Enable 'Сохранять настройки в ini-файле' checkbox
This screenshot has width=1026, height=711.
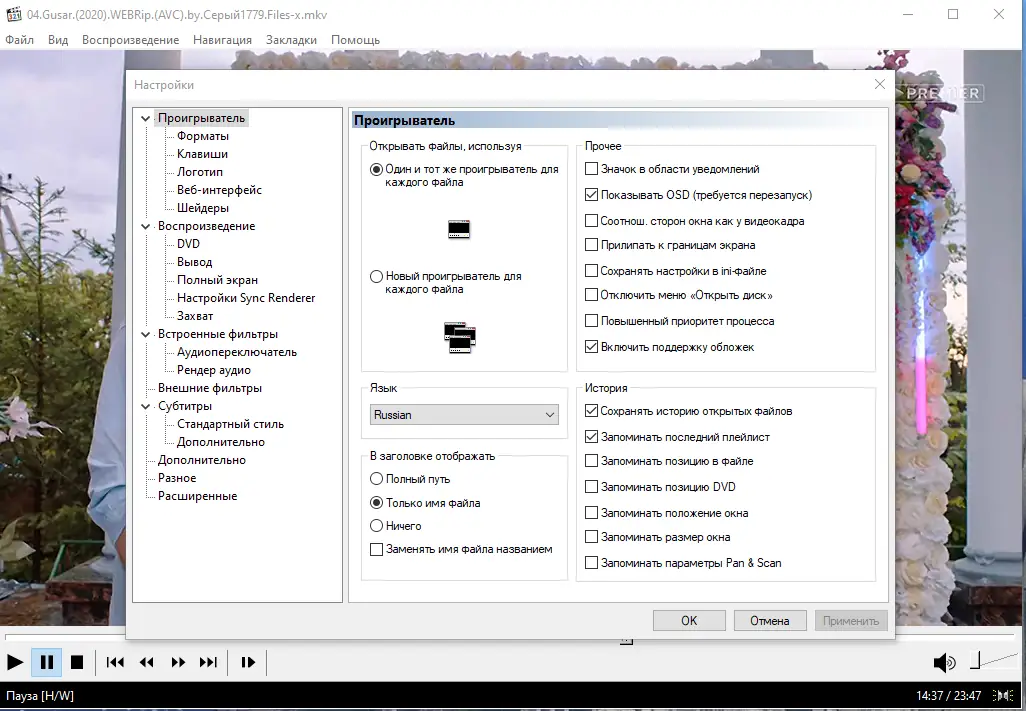[675, 271]
